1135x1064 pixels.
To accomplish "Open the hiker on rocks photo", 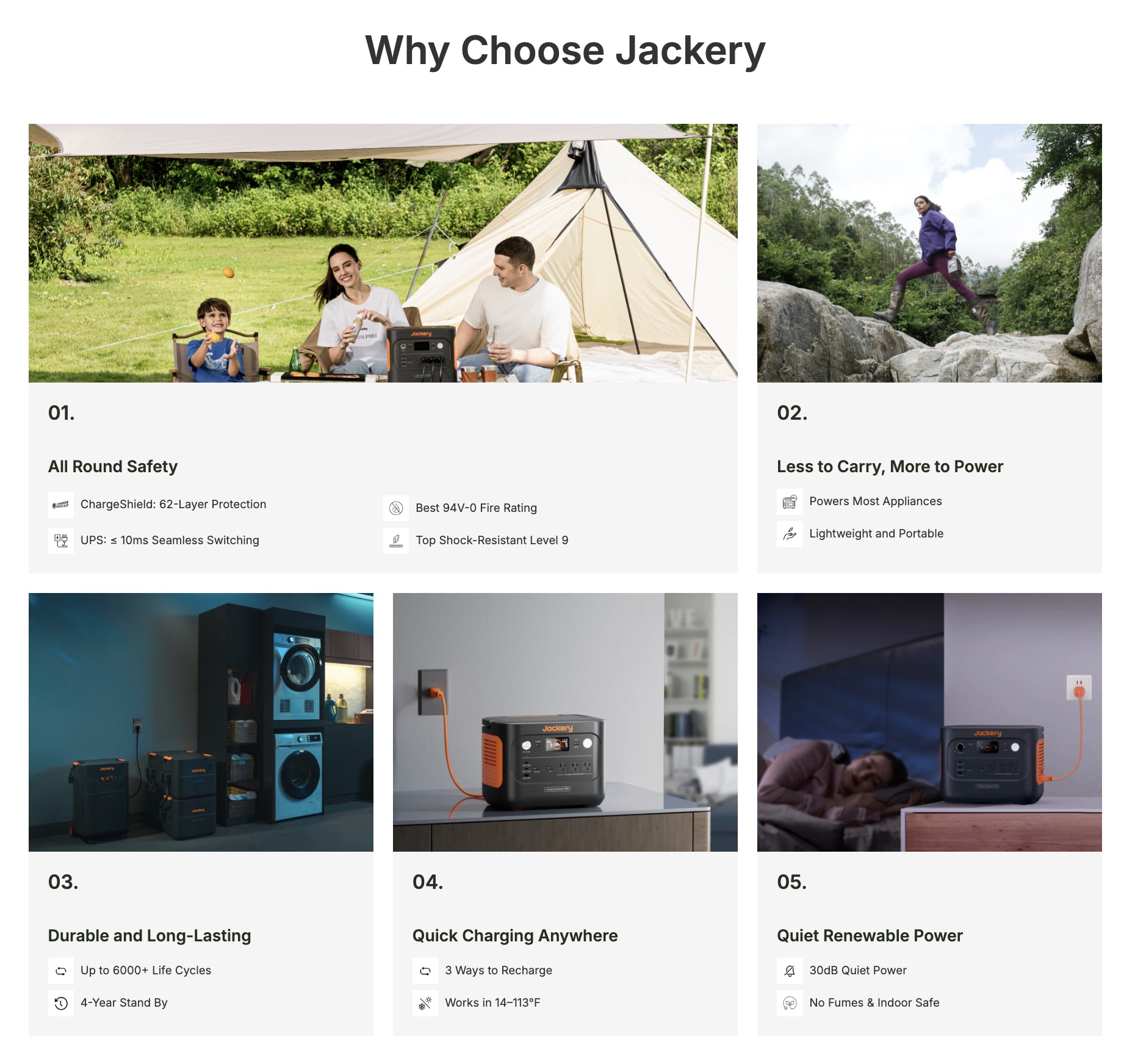I will pos(929,253).
